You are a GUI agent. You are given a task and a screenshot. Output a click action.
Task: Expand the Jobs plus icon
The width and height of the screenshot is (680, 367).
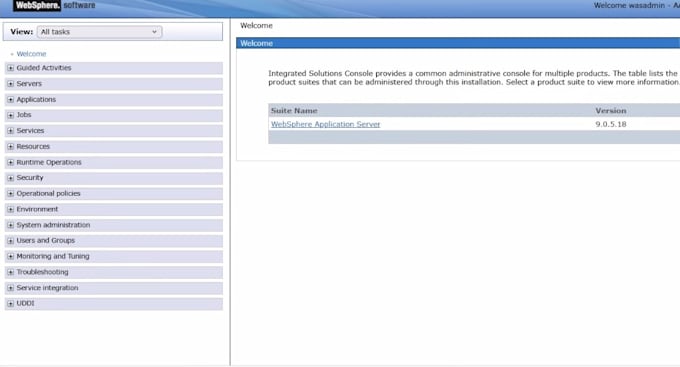coord(10,115)
